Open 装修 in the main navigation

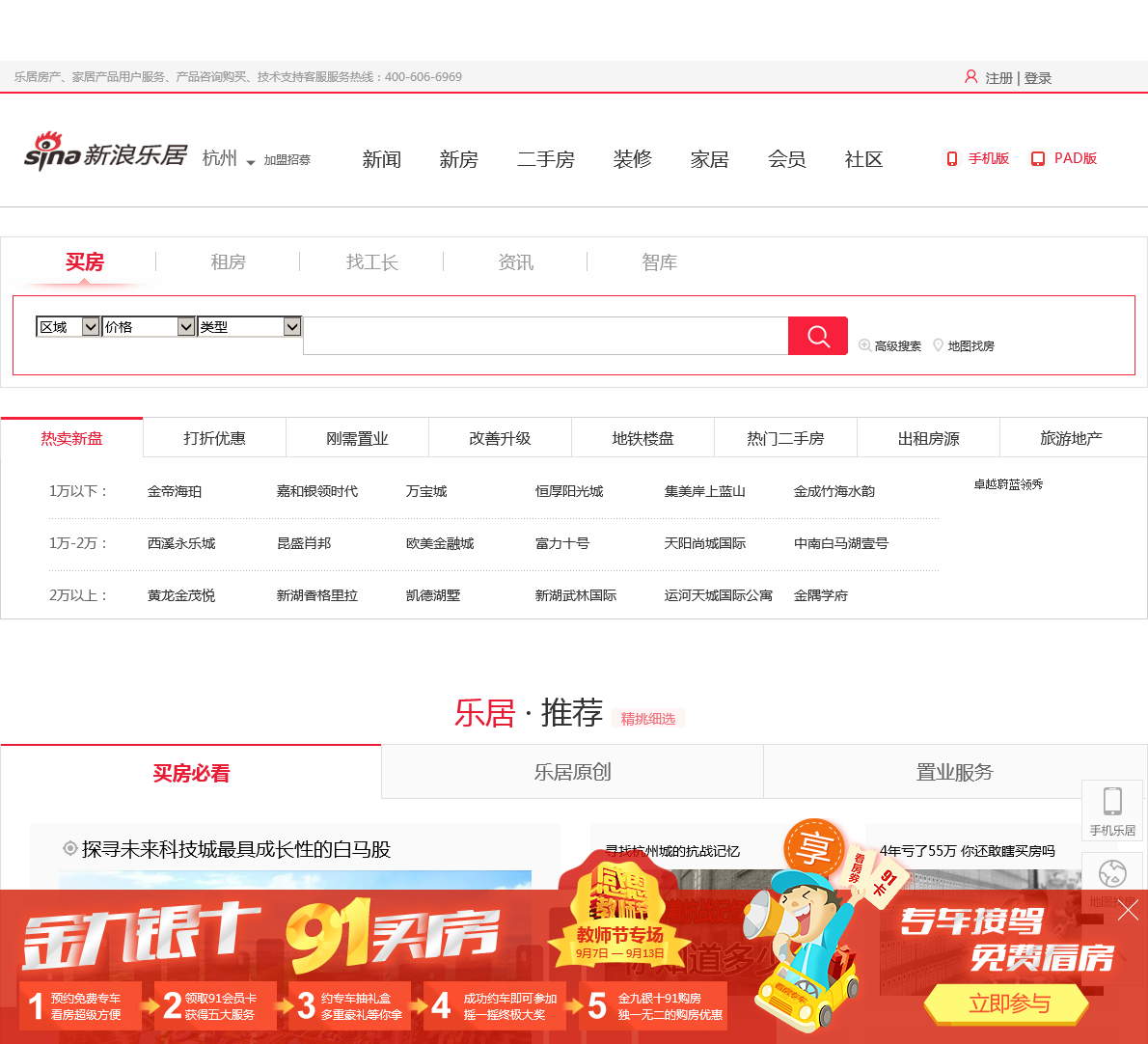coord(633,159)
